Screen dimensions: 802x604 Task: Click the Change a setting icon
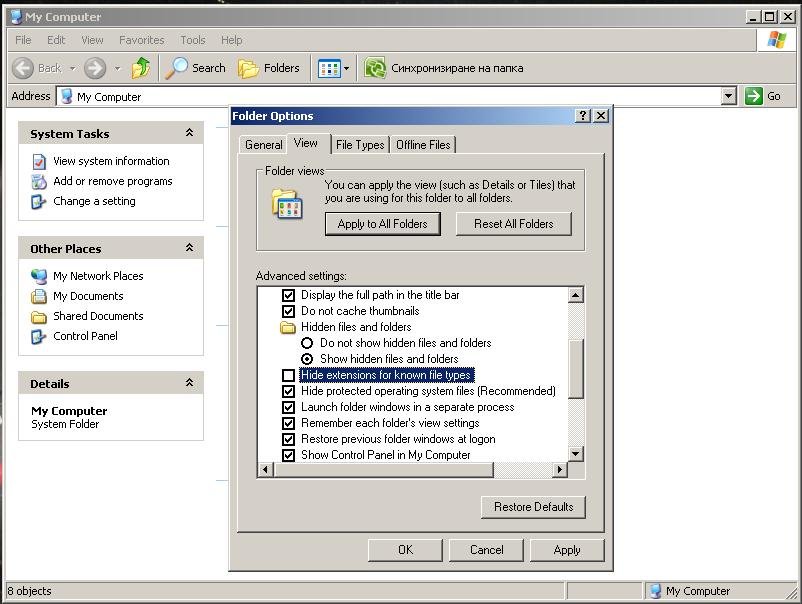[39, 202]
